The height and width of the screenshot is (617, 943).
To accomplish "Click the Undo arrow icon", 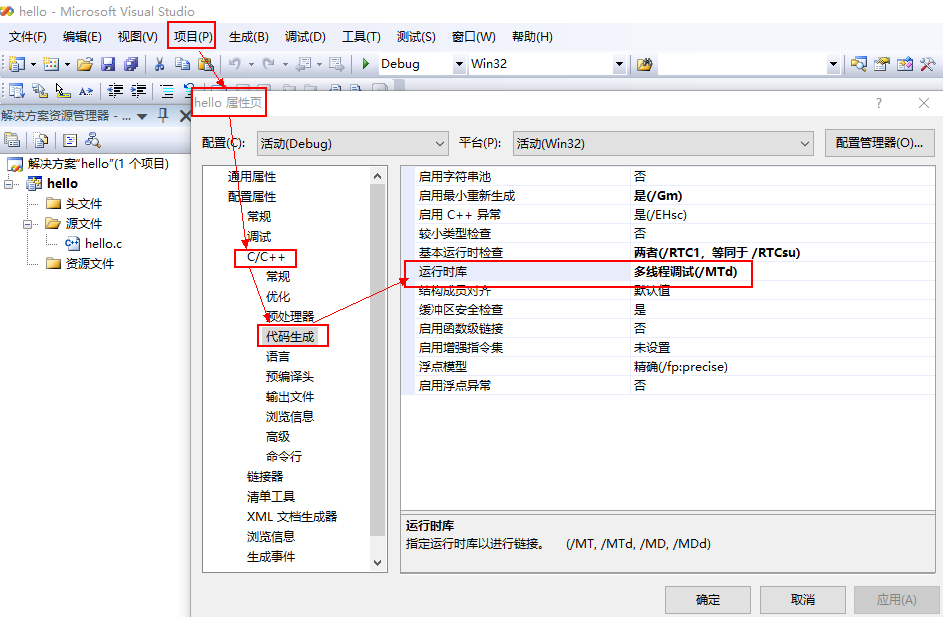I will click(235, 64).
